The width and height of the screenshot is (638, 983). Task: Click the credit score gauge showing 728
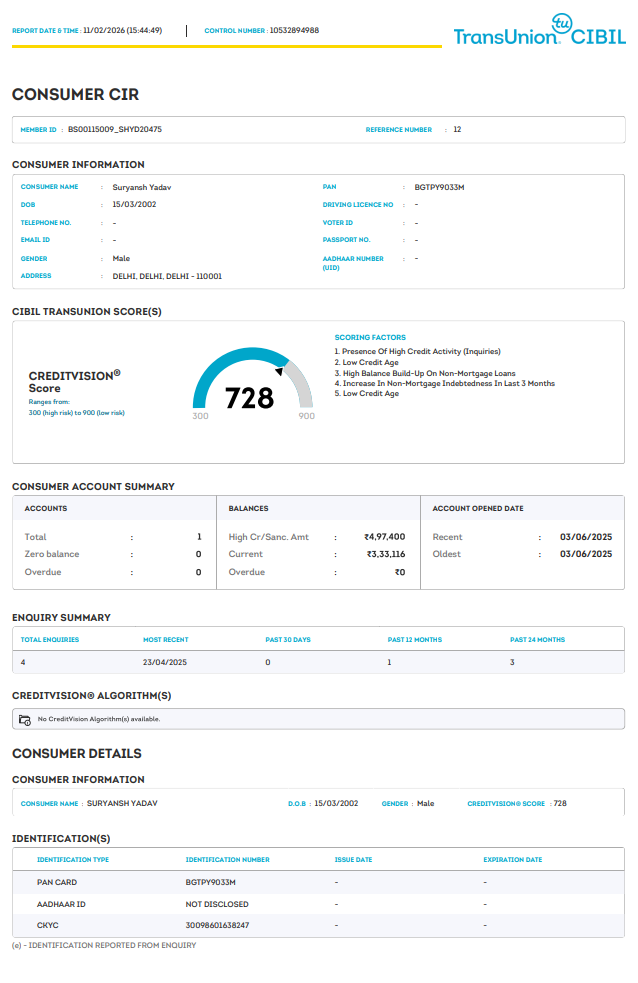pyautogui.click(x=253, y=384)
